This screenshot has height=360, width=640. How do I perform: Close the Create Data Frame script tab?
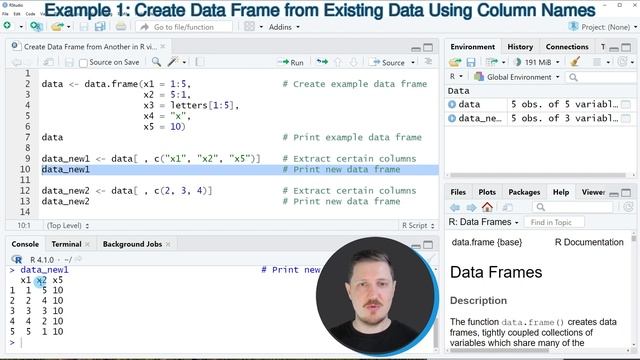pos(163,47)
